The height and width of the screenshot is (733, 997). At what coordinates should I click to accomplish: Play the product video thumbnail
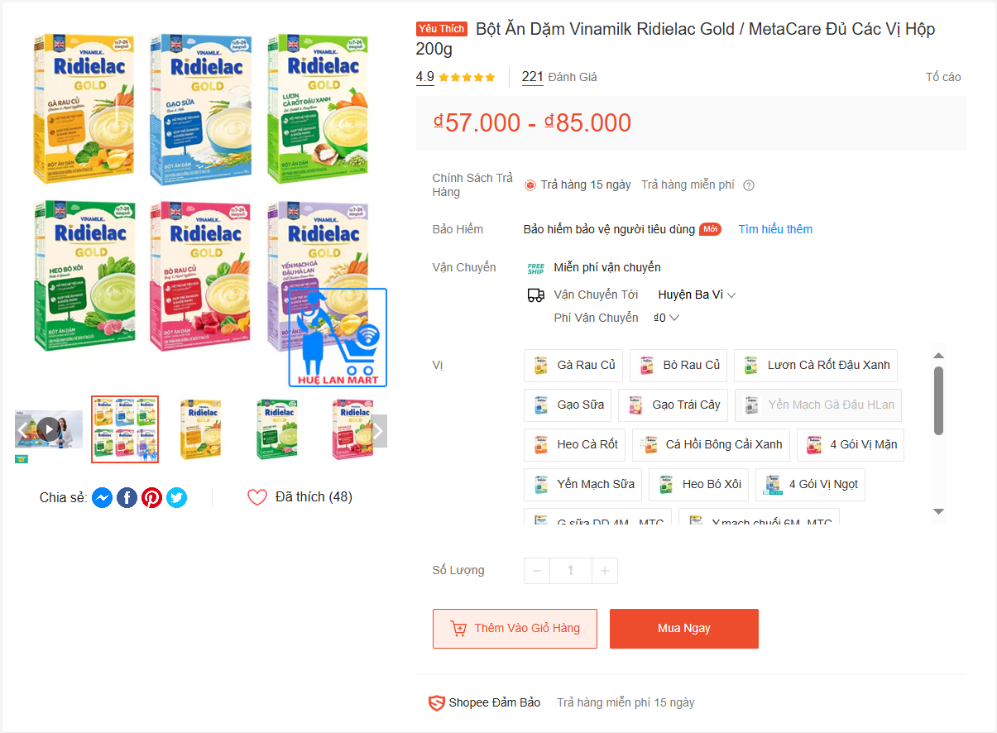tap(49, 430)
